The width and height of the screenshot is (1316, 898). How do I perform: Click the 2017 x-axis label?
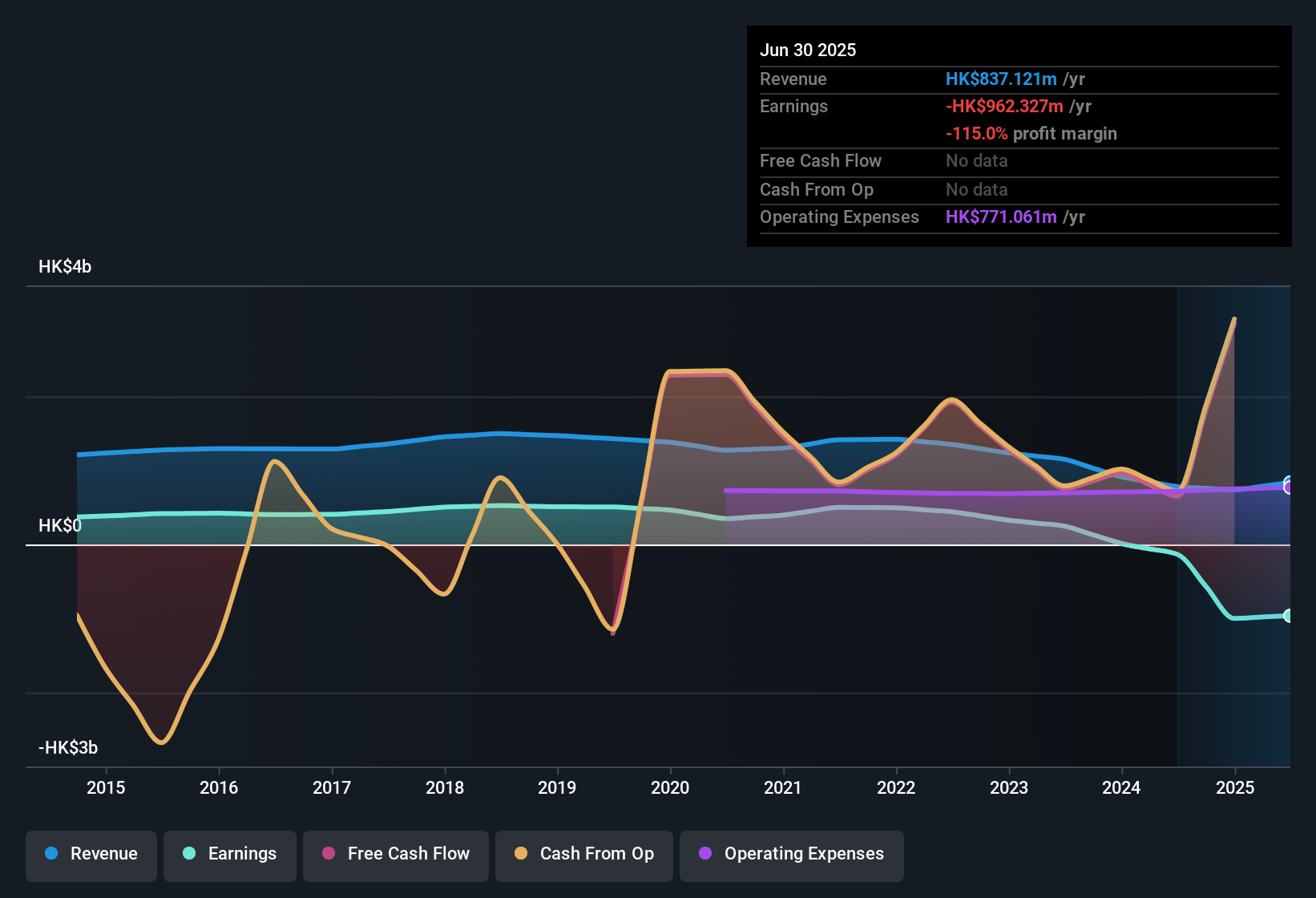(332, 787)
